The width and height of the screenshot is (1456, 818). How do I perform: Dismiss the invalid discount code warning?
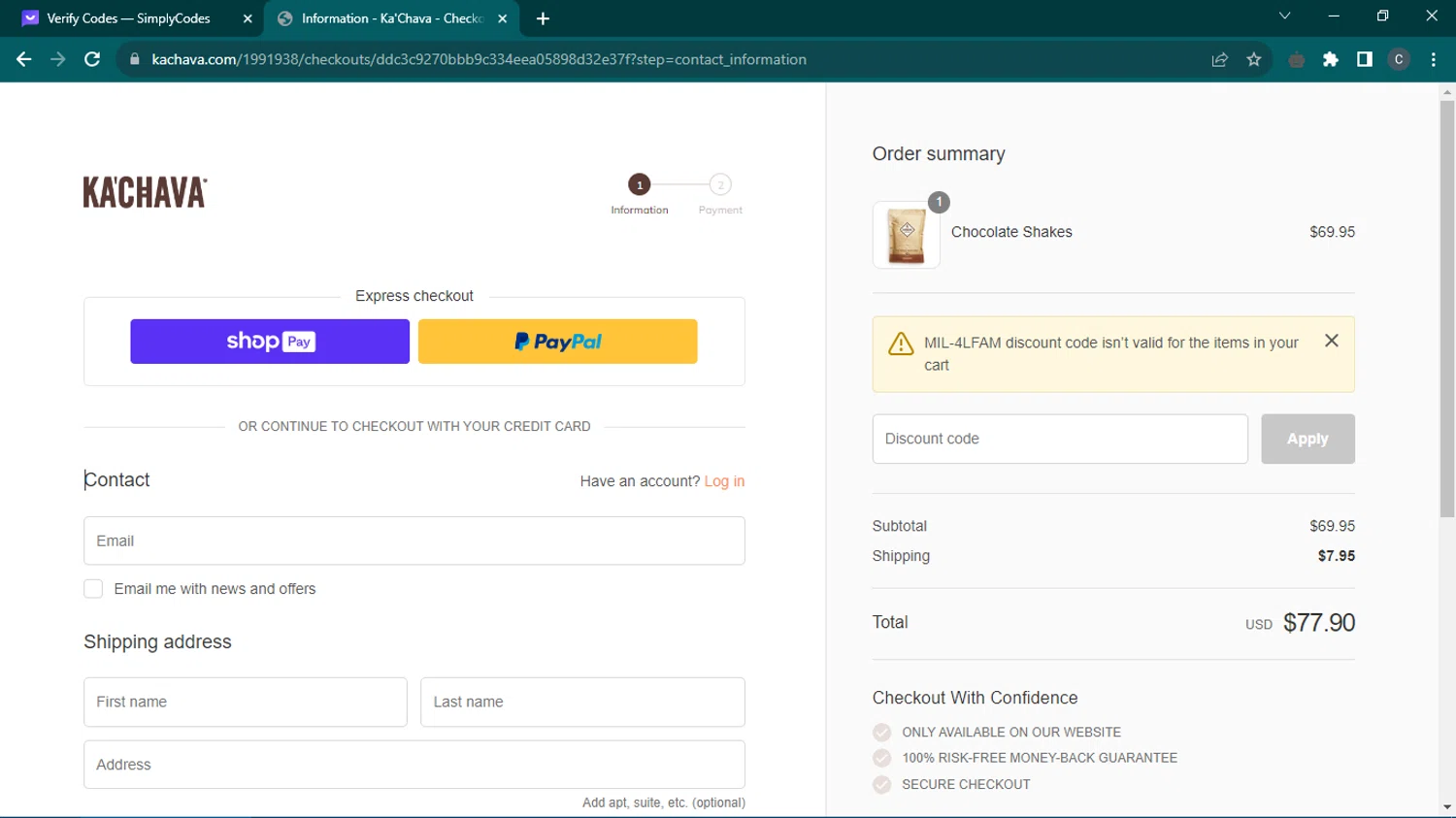click(1332, 341)
